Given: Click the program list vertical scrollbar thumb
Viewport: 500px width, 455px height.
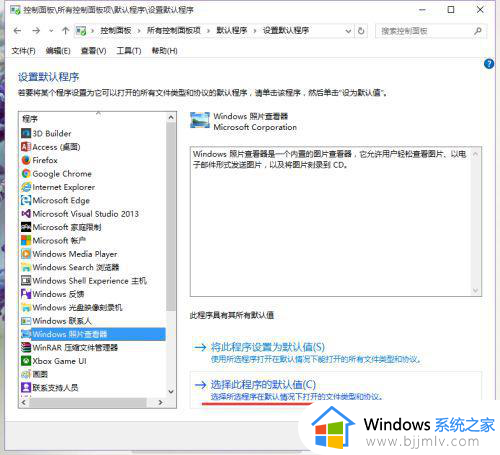Looking at the screenshot, I should pyautogui.click(x=171, y=217).
